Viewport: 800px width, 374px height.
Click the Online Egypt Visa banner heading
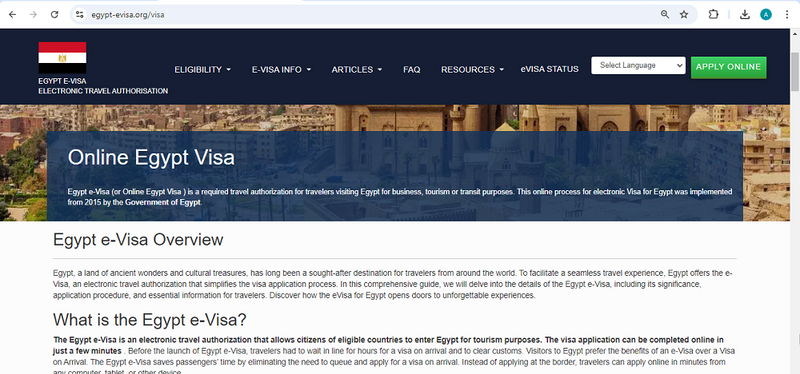point(151,158)
